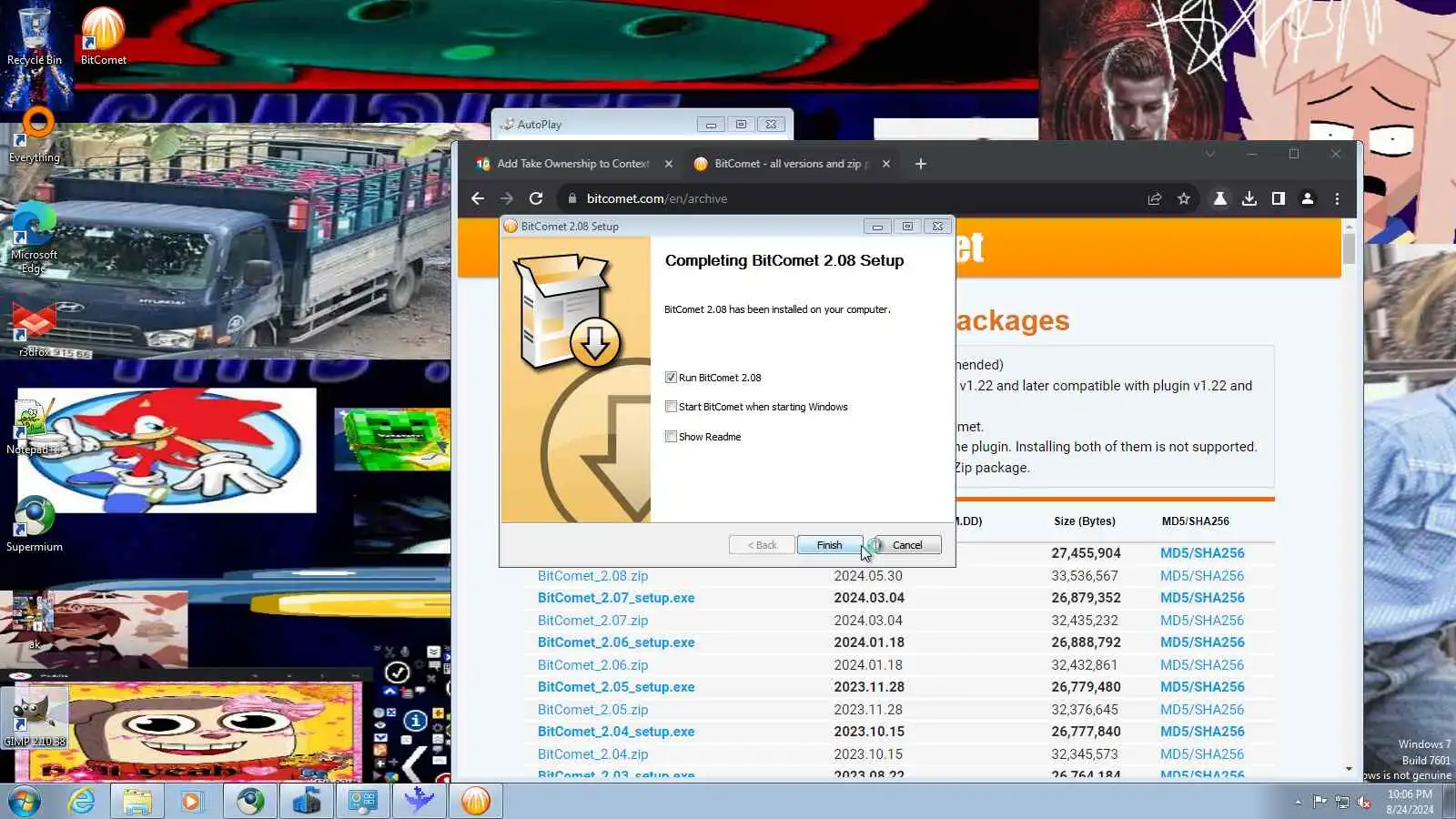1456x819 pixels.
Task: Download BitComet_2.04.zip
Action: click(x=593, y=754)
